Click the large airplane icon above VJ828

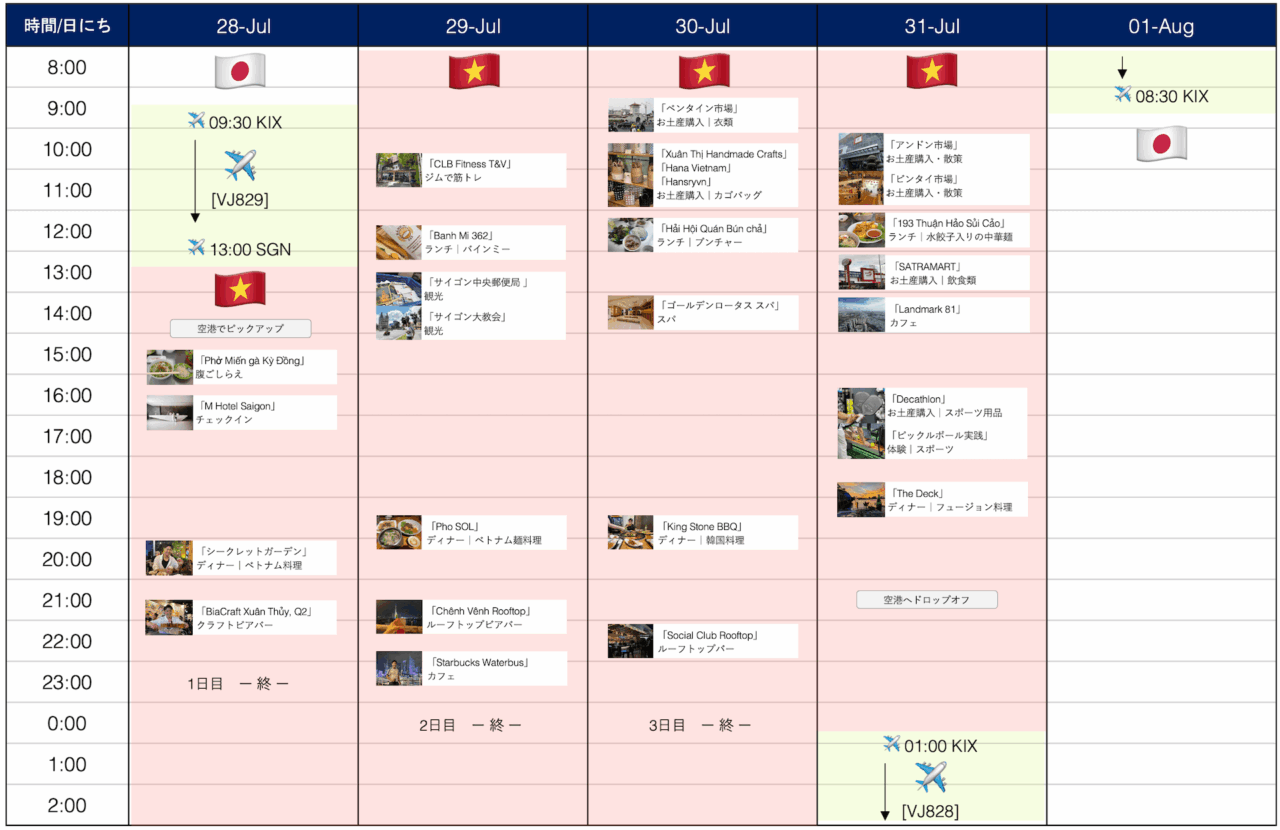(x=930, y=776)
